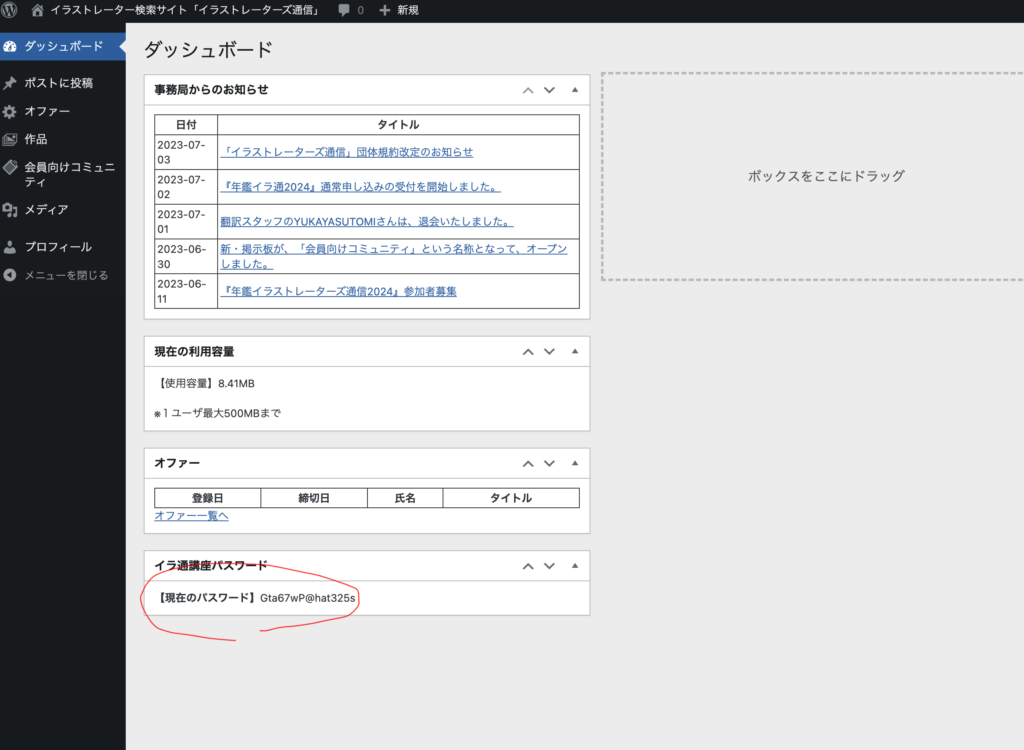Click site name イラストレーターズ通信 in admin bar

185,10
